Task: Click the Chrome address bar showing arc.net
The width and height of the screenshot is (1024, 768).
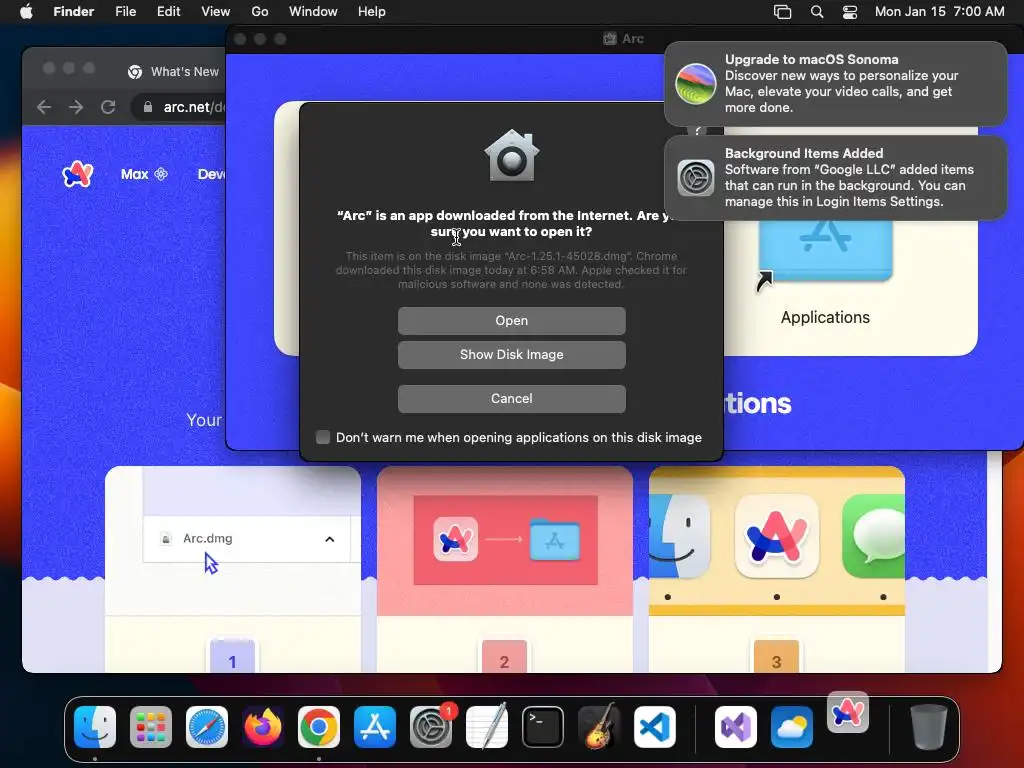Action: pyautogui.click(x=179, y=107)
